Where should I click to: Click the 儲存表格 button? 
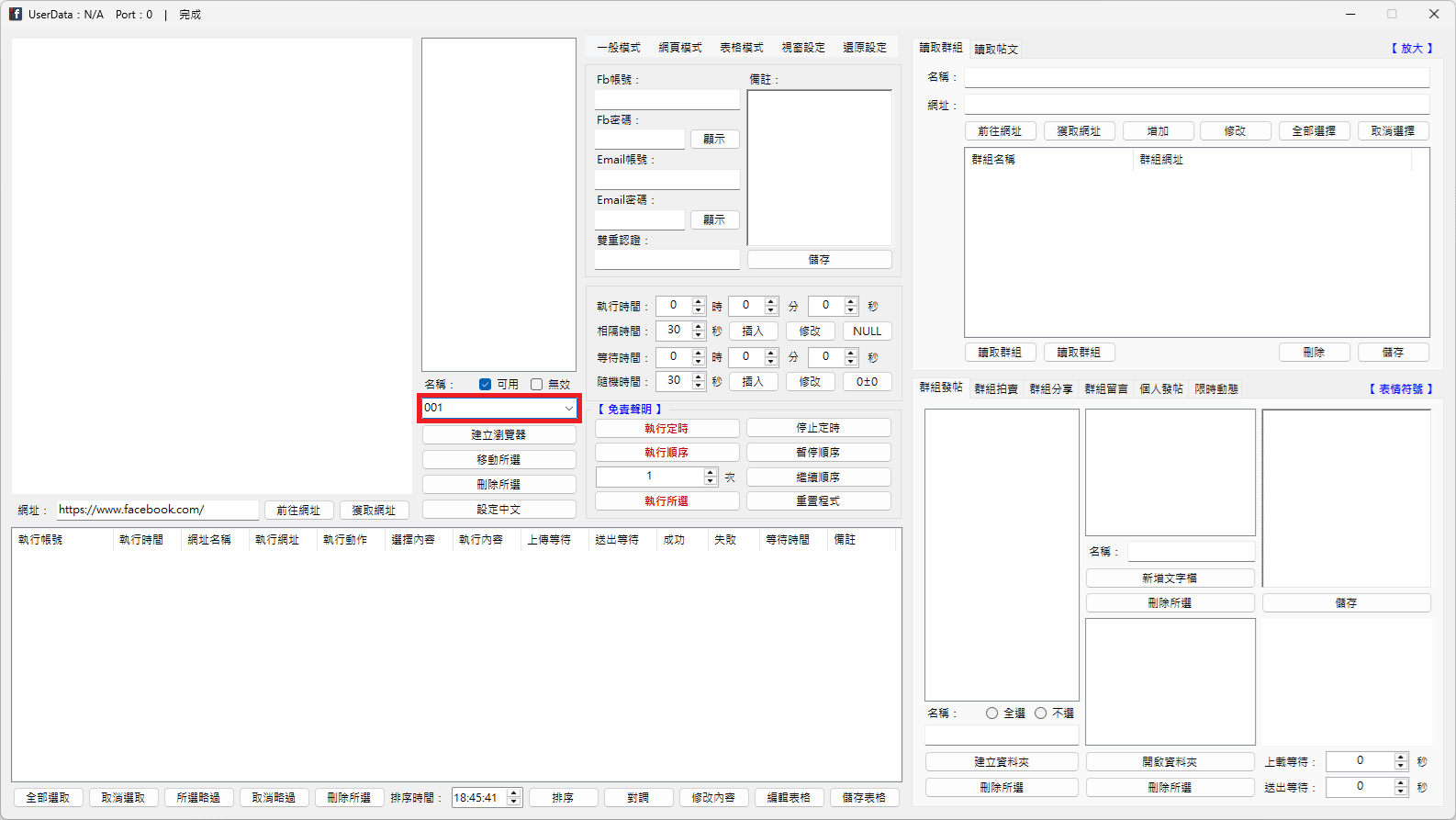pos(864,798)
